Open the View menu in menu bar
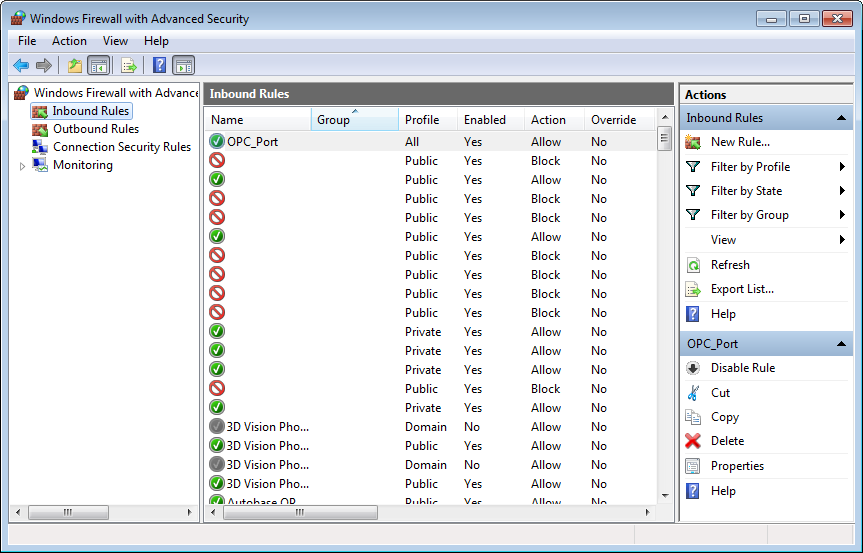Screen dimensions: 863x553 115,41
